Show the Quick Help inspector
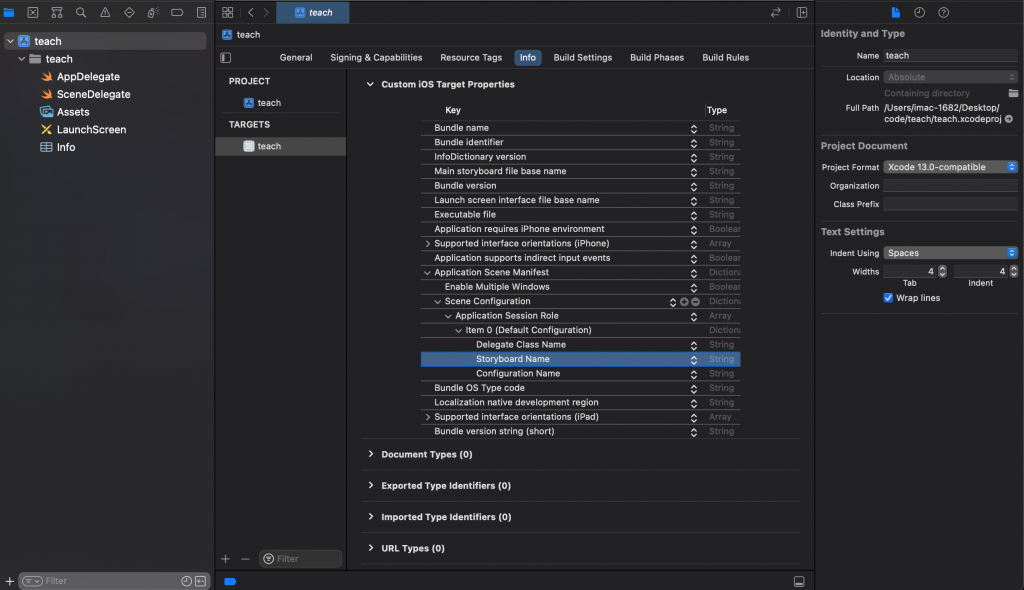 click(944, 12)
